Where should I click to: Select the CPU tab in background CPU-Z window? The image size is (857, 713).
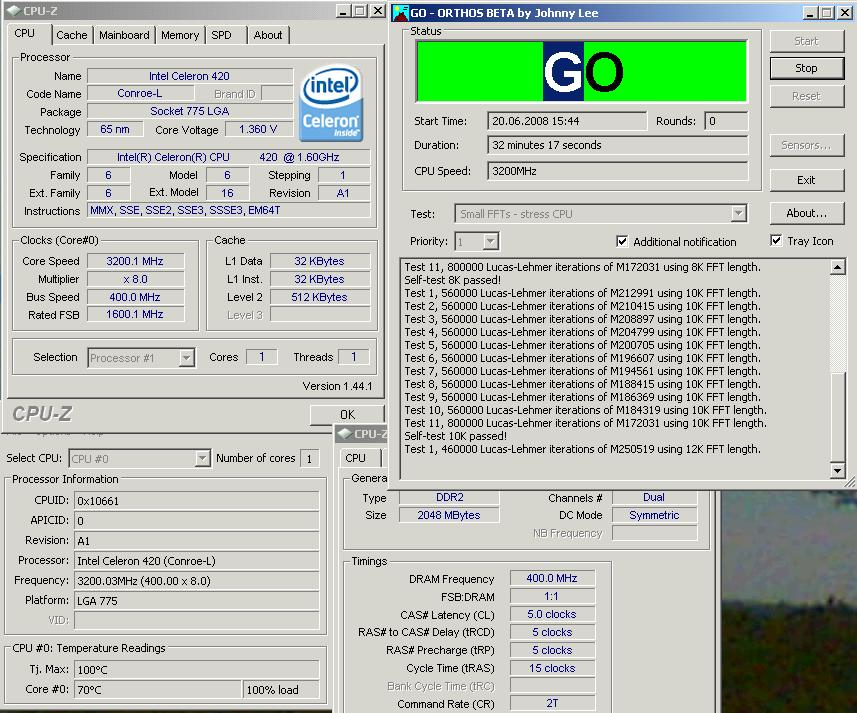point(356,458)
